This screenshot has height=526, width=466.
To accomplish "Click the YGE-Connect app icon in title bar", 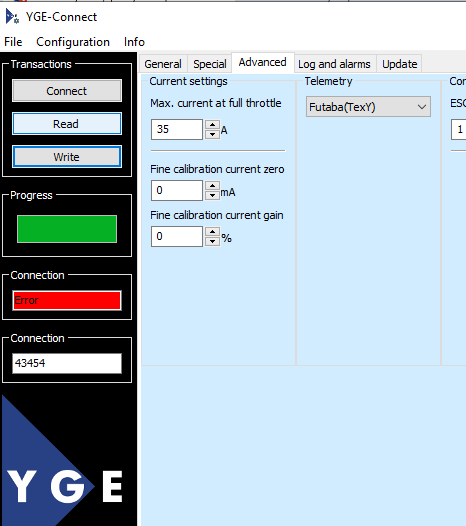I will click(x=12, y=16).
